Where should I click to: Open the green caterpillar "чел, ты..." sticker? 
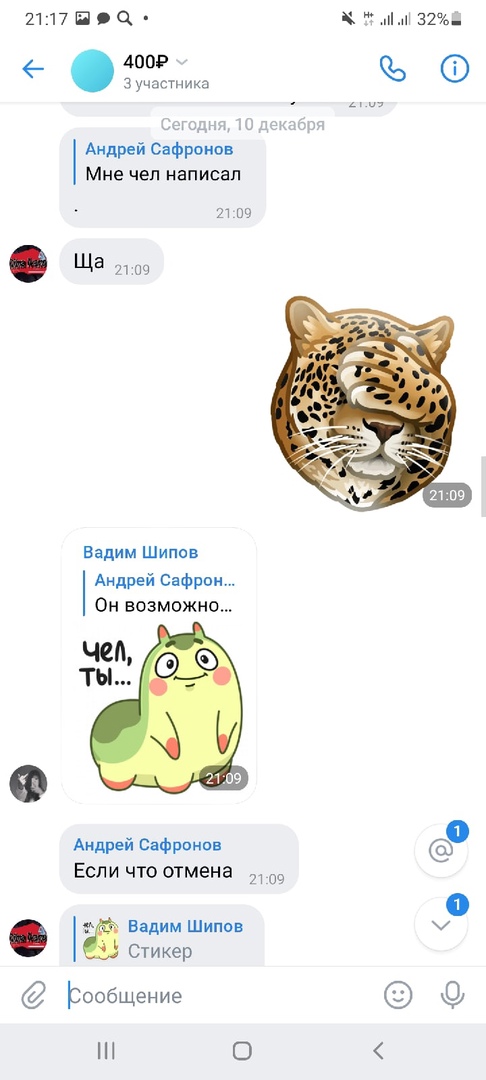coord(162,708)
